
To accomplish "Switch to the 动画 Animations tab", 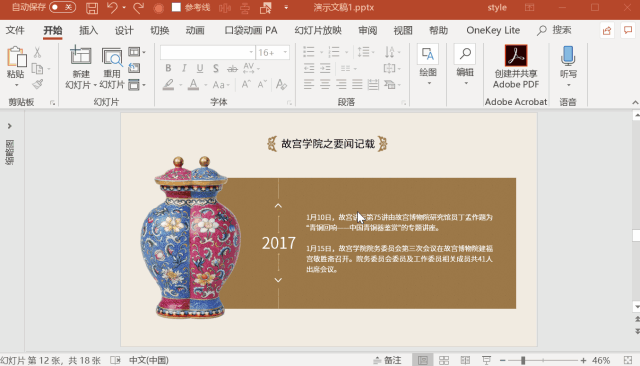I will click(x=195, y=30).
